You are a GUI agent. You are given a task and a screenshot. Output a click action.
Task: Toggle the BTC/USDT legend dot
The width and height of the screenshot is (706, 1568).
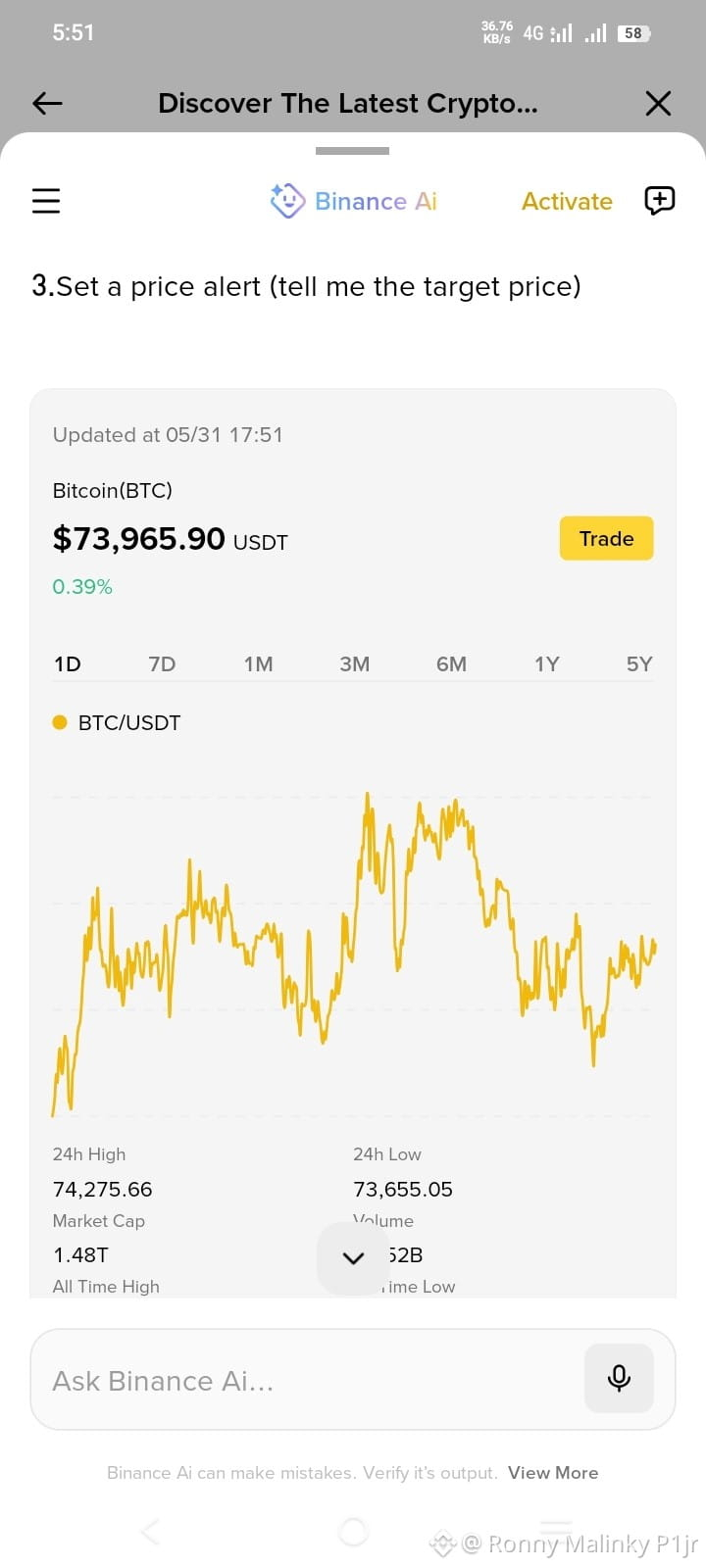[60, 722]
